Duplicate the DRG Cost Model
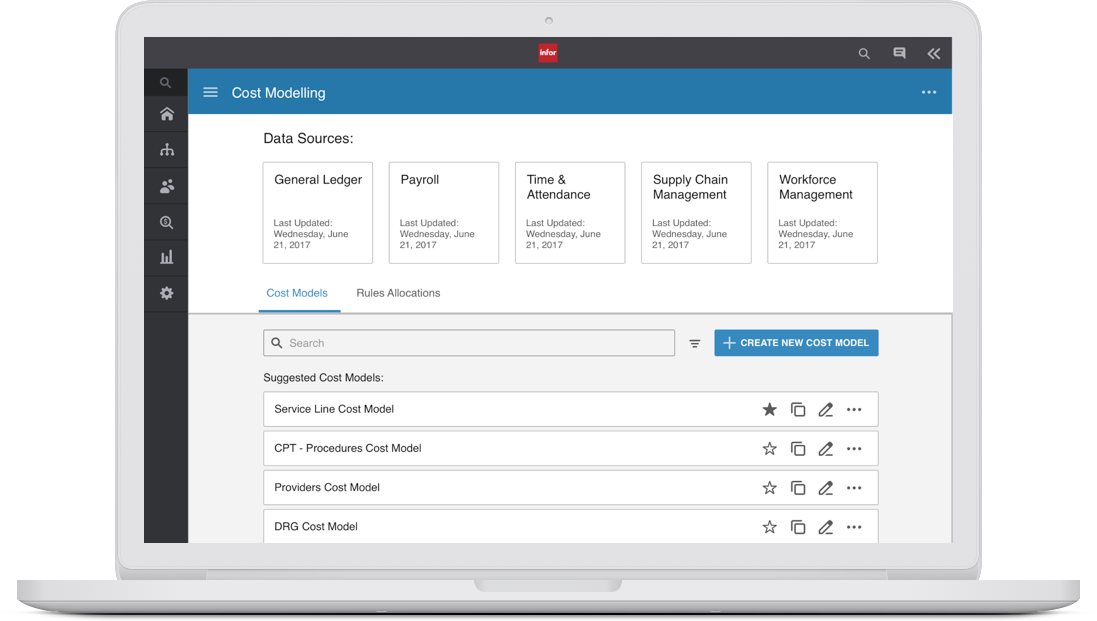Screen dimensions: 1097x621 pyautogui.click(x=798, y=527)
